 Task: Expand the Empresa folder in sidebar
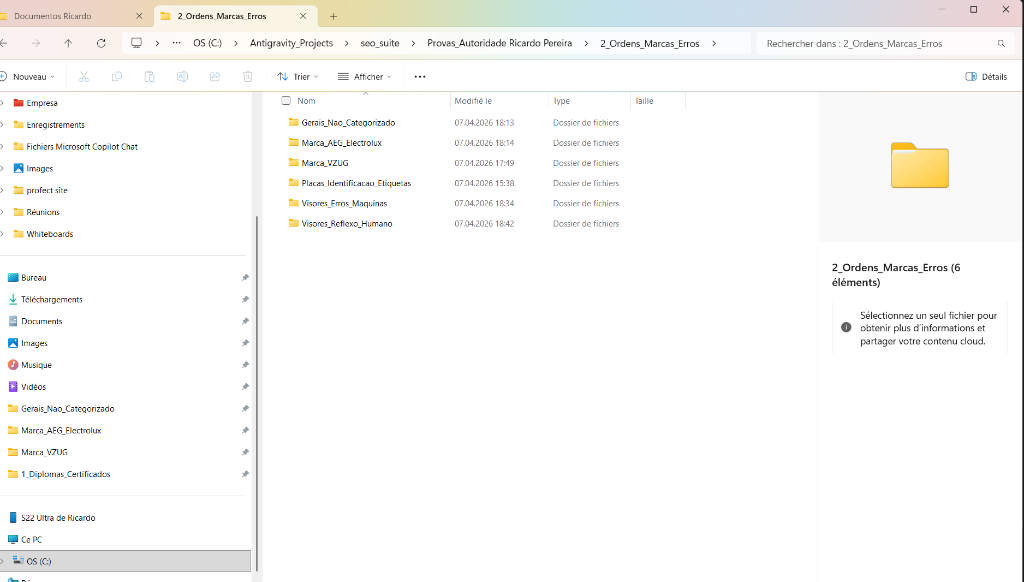[x=3, y=103]
